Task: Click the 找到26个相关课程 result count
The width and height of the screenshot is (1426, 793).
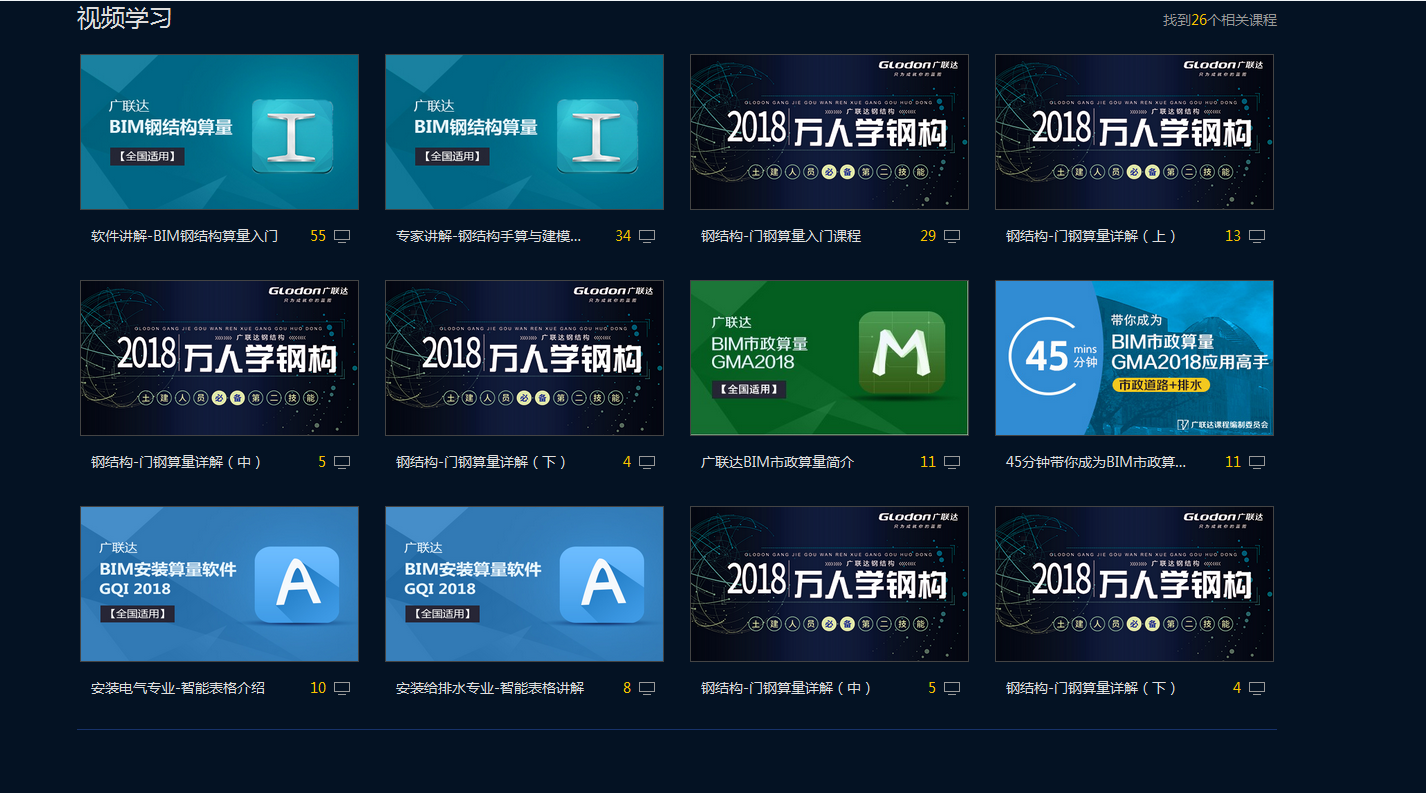Action: tap(1219, 20)
